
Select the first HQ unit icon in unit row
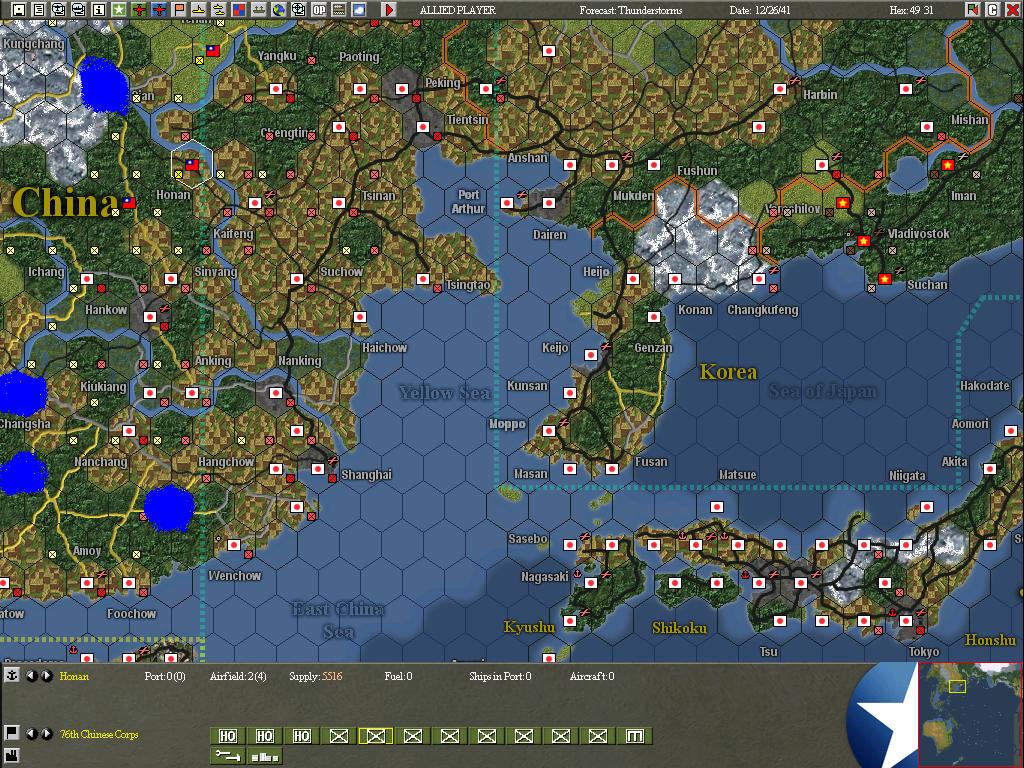[227, 736]
